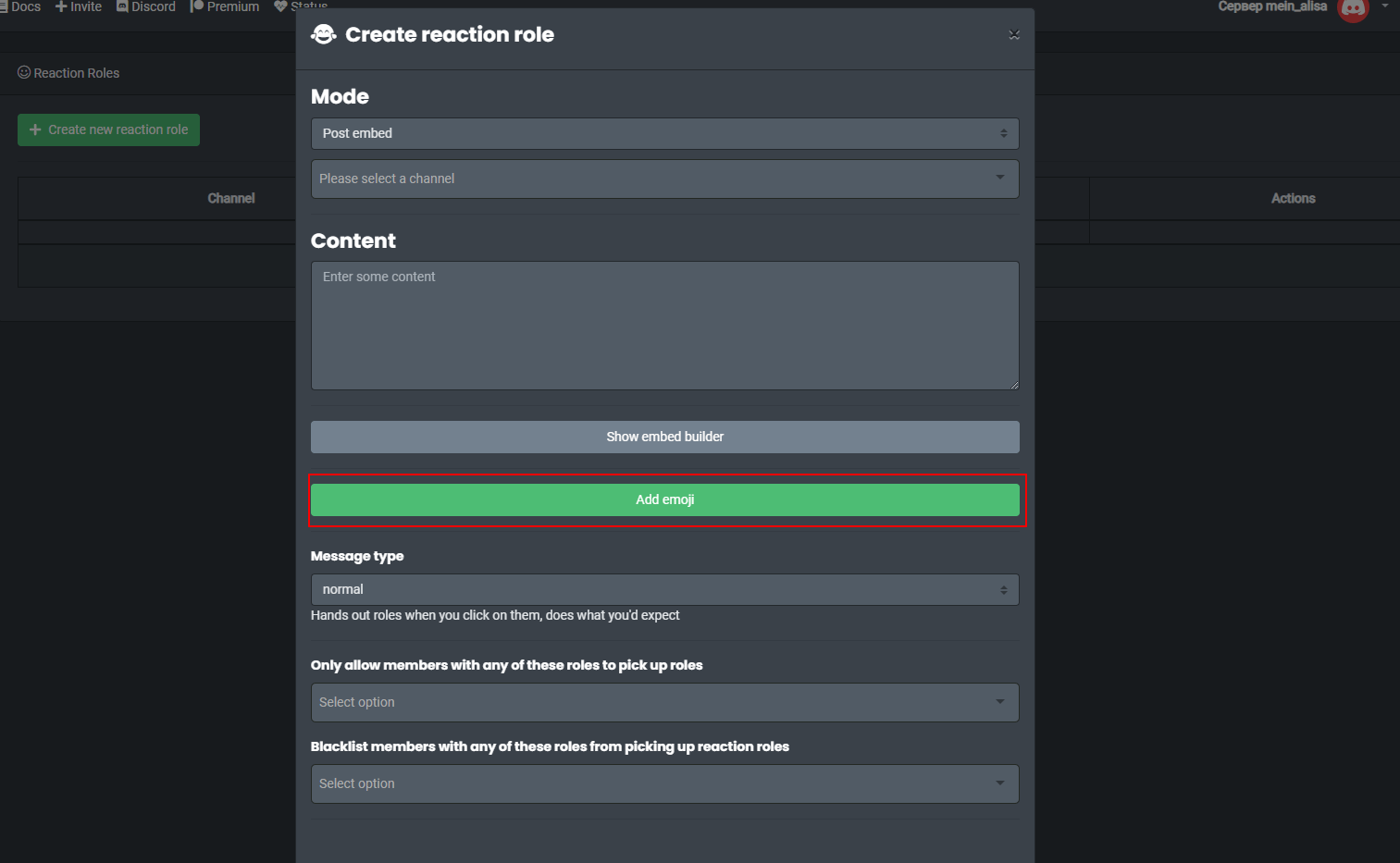Viewport: 1400px width, 863px height.
Task: Open the Mode dropdown showing Post embed
Action: pos(664,133)
